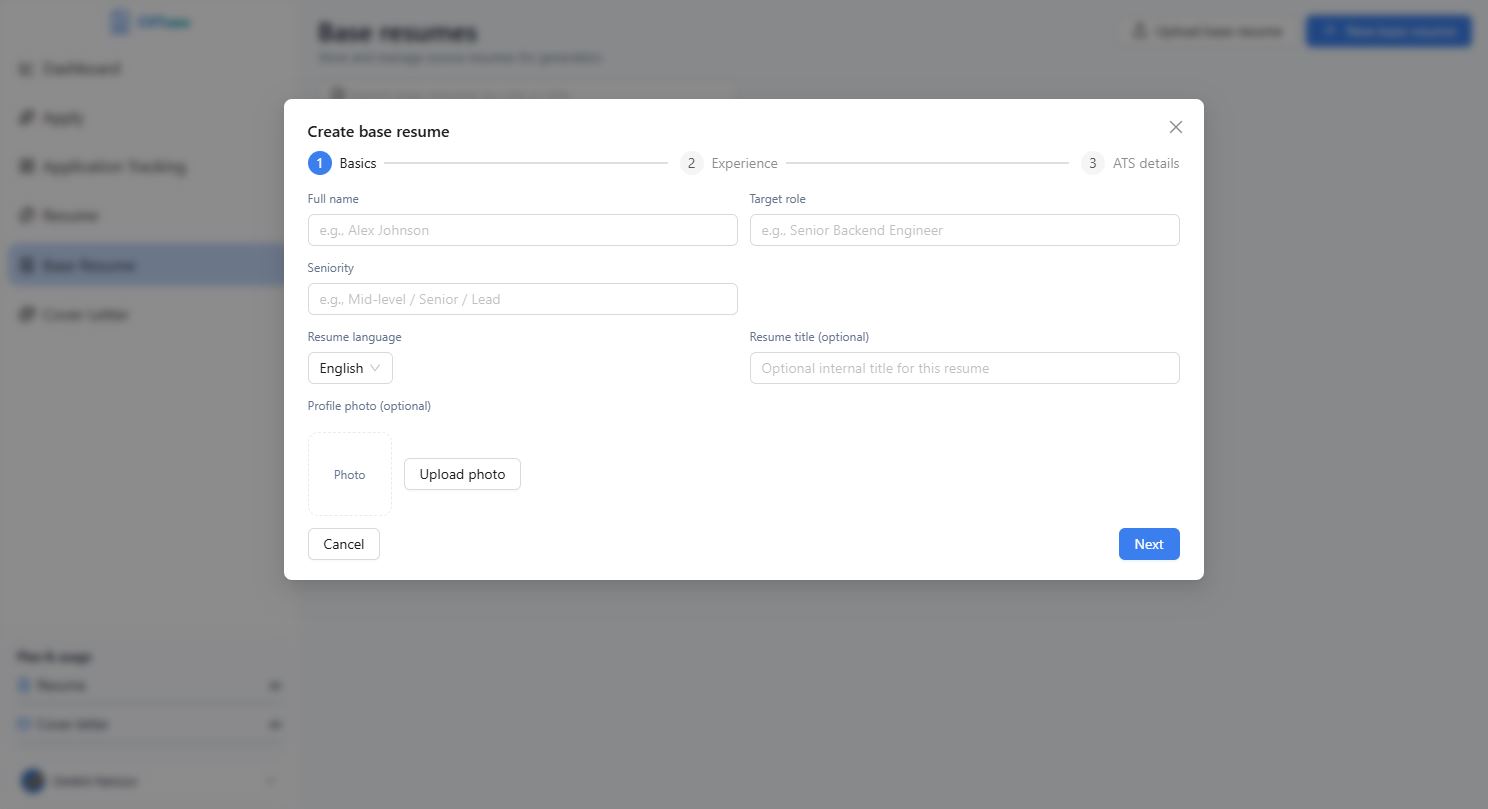This screenshot has height=809, width=1488.
Task: Click the Dashboard icon in sidebar
Action: (x=26, y=69)
